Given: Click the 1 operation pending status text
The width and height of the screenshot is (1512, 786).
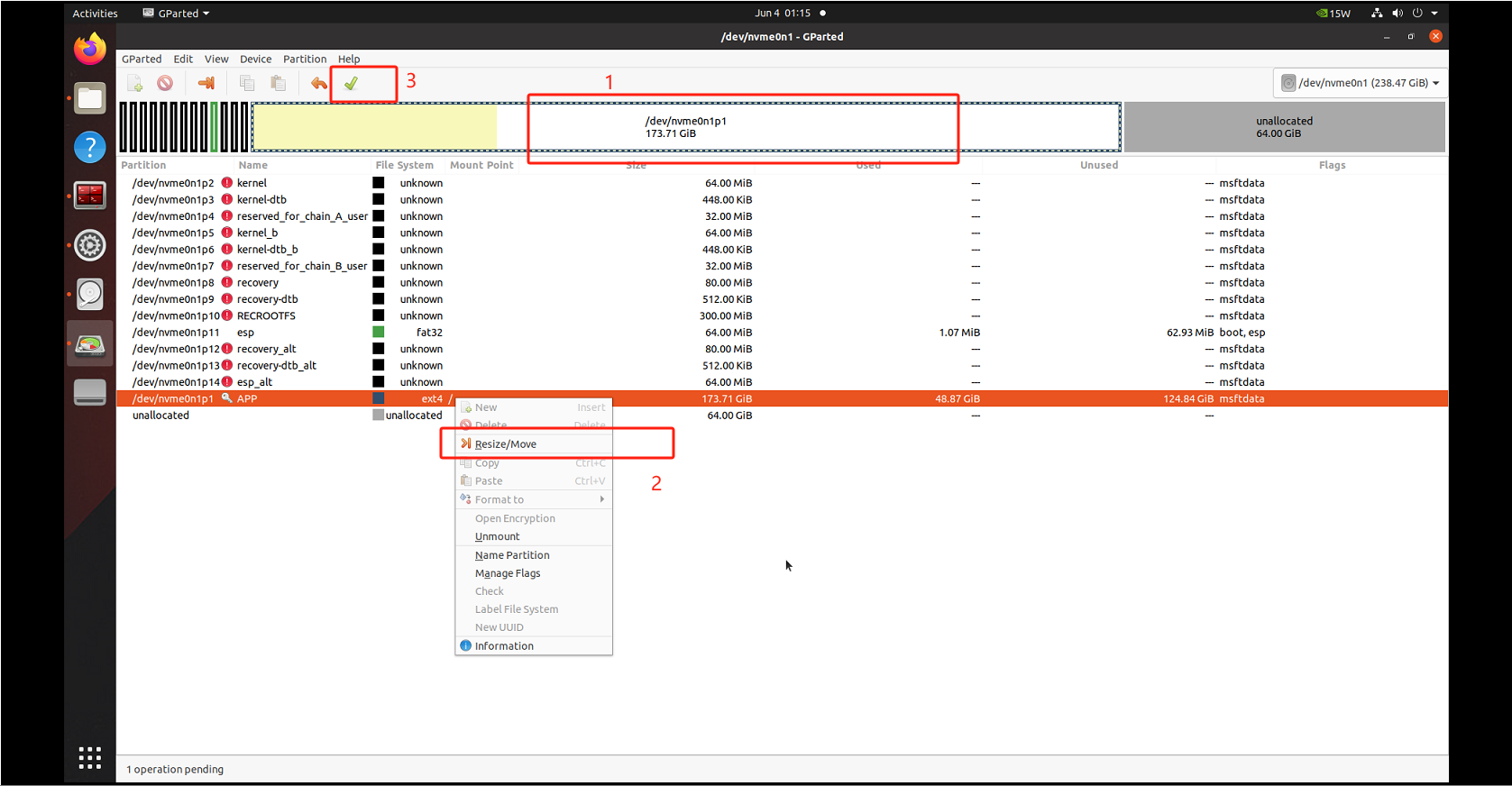Looking at the screenshot, I should pyautogui.click(x=175, y=769).
